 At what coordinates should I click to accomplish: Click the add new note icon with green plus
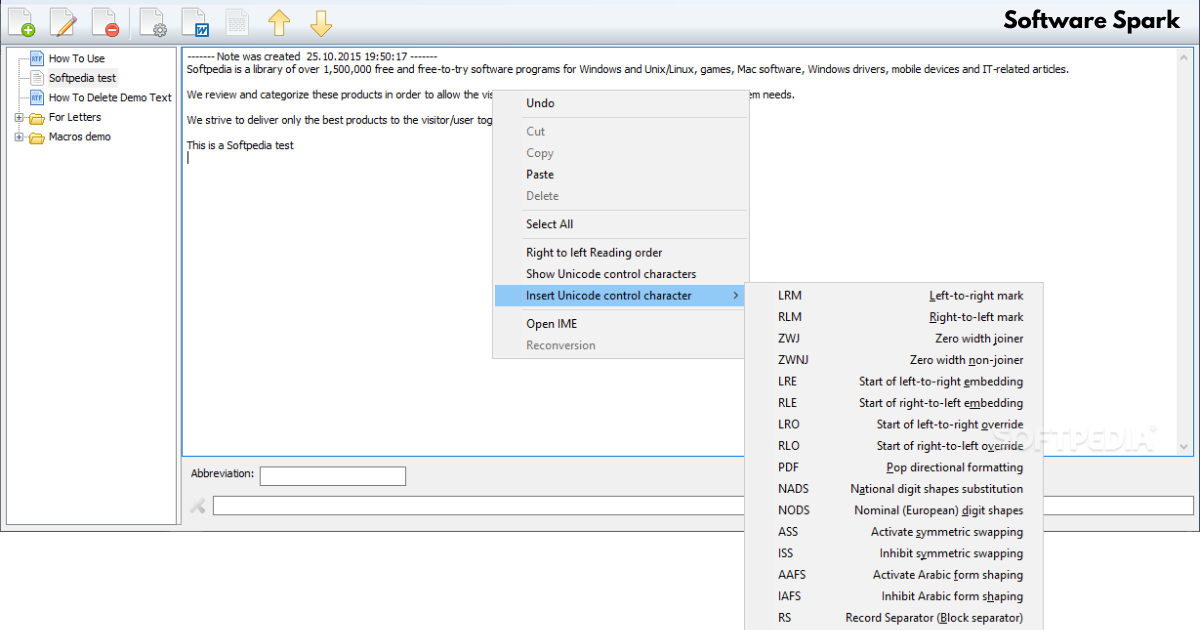(x=21, y=21)
